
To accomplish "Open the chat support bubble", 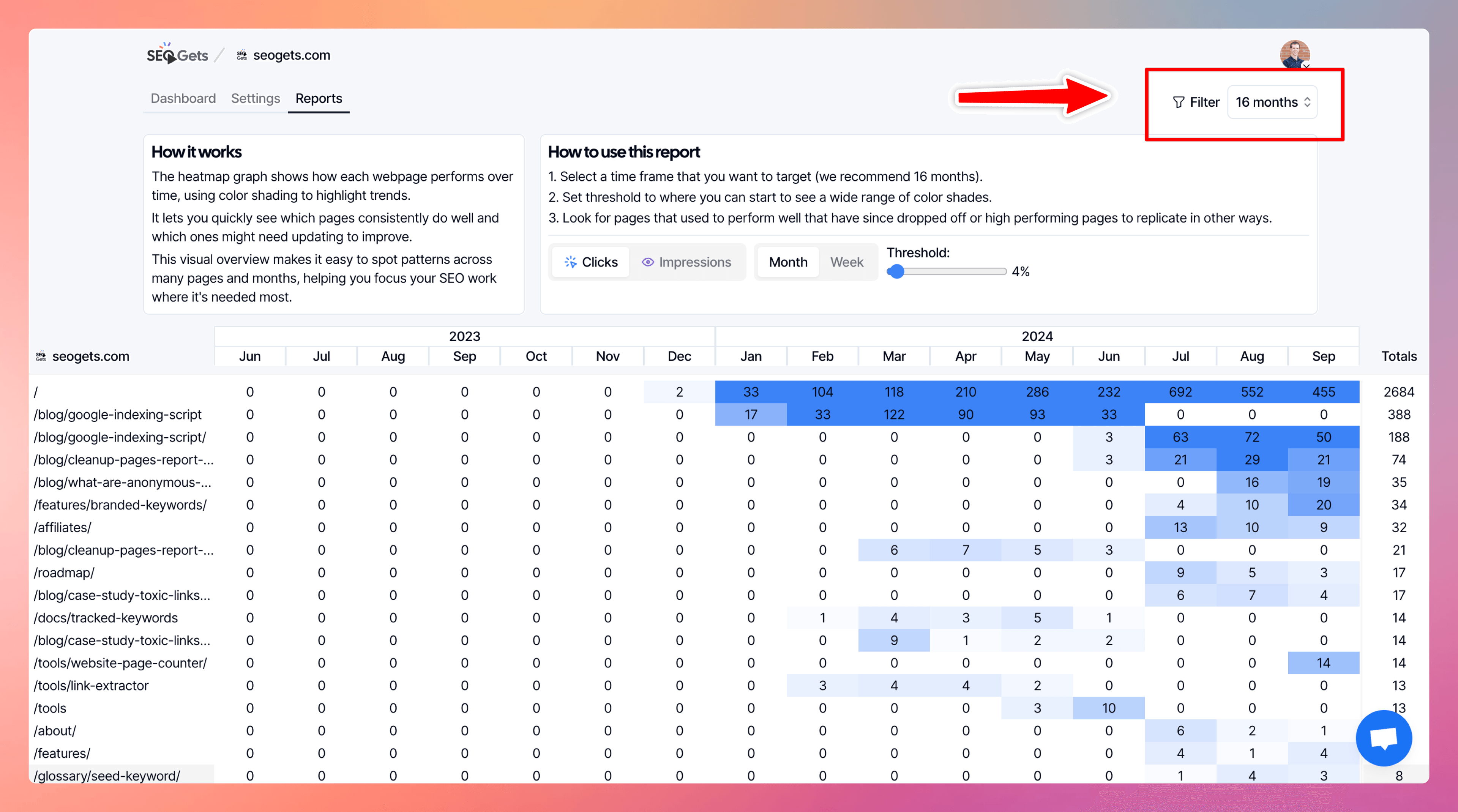I will [x=1383, y=738].
